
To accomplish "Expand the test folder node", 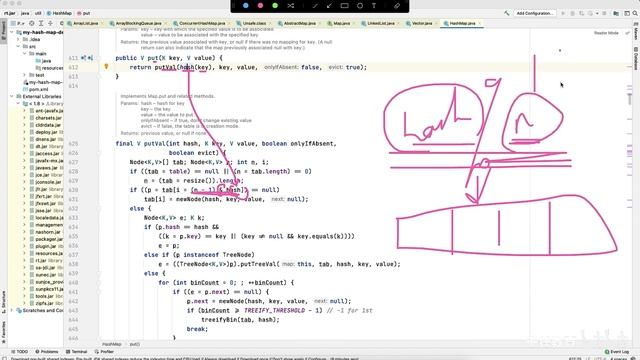I will point(24,75).
